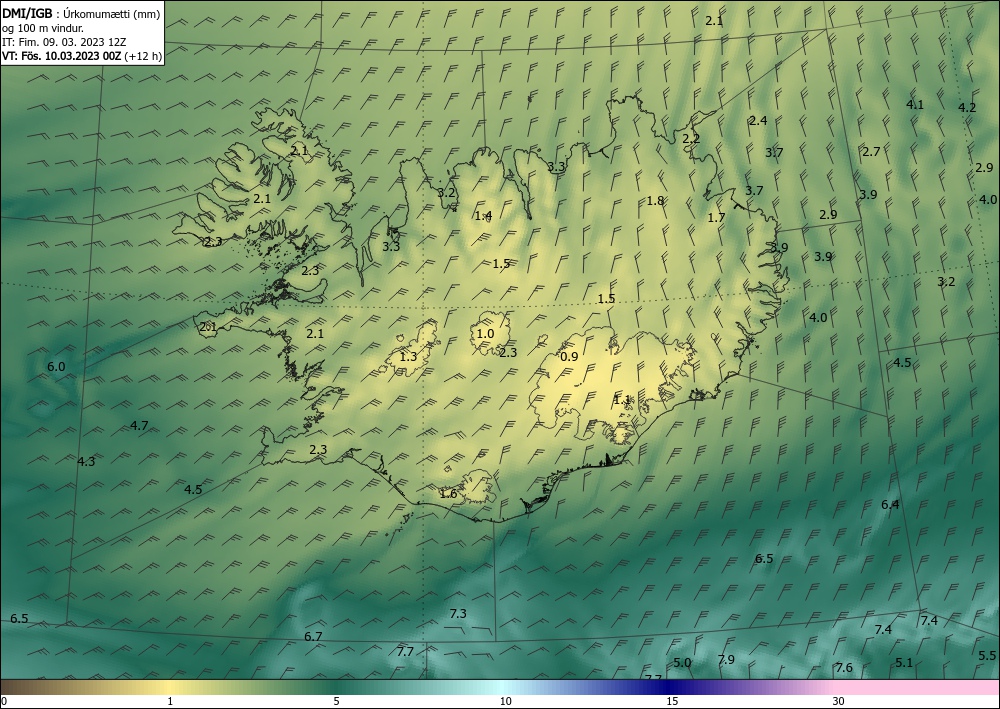The width and height of the screenshot is (1000, 709).
Task: Select the 'og 100 m vindur.' caption line
Action: pyautogui.click(x=43, y=28)
